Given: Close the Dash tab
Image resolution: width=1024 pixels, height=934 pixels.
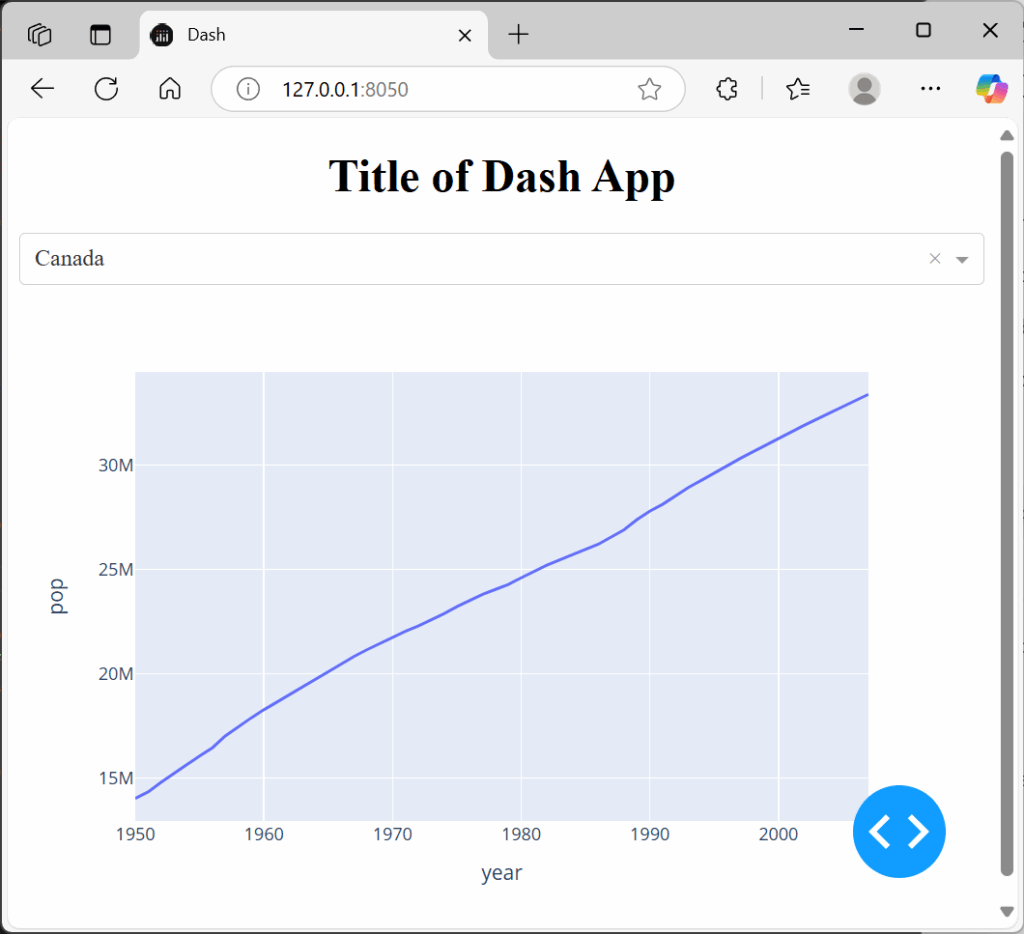Looking at the screenshot, I should click(464, 35).
